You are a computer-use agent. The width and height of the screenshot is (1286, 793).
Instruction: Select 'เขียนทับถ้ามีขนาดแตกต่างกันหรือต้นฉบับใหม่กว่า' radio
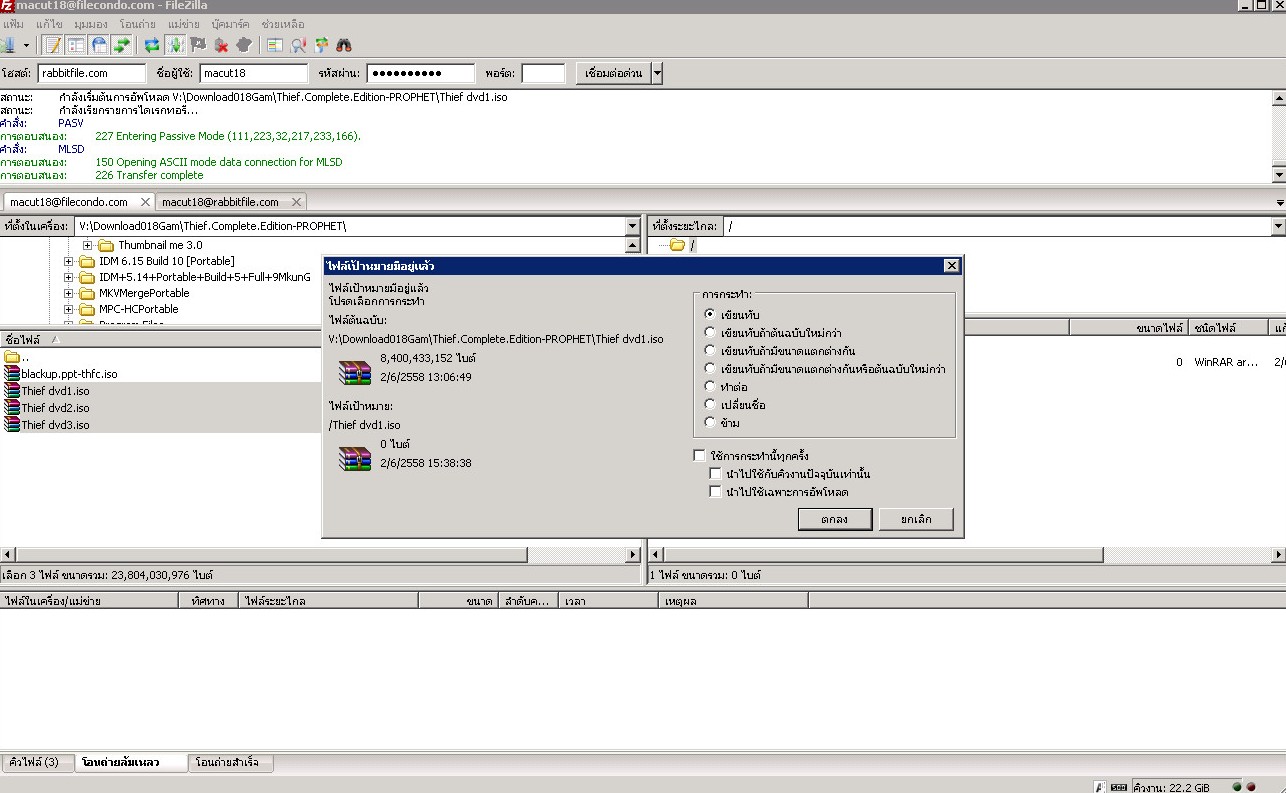pyautogui.click(x=710, y=369)
